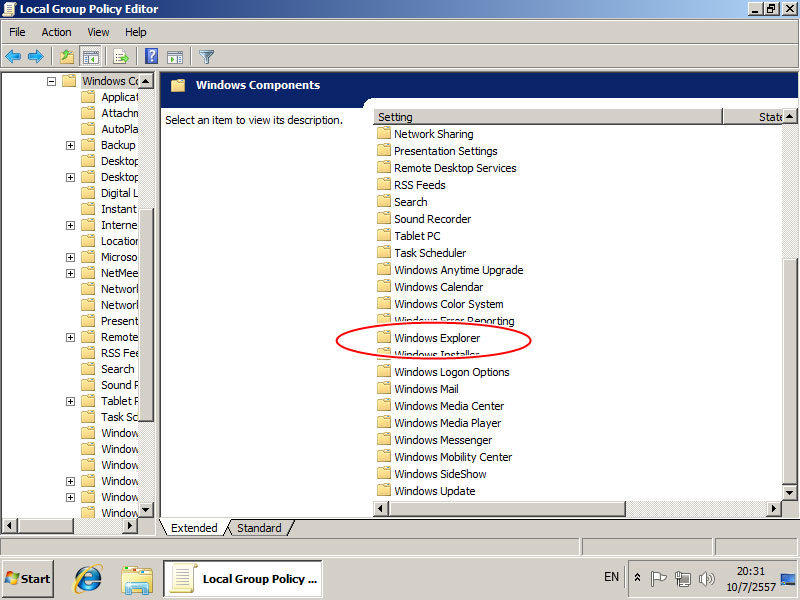
Task: Click the settings list scroll up arrow
Action: click(789, 116)
